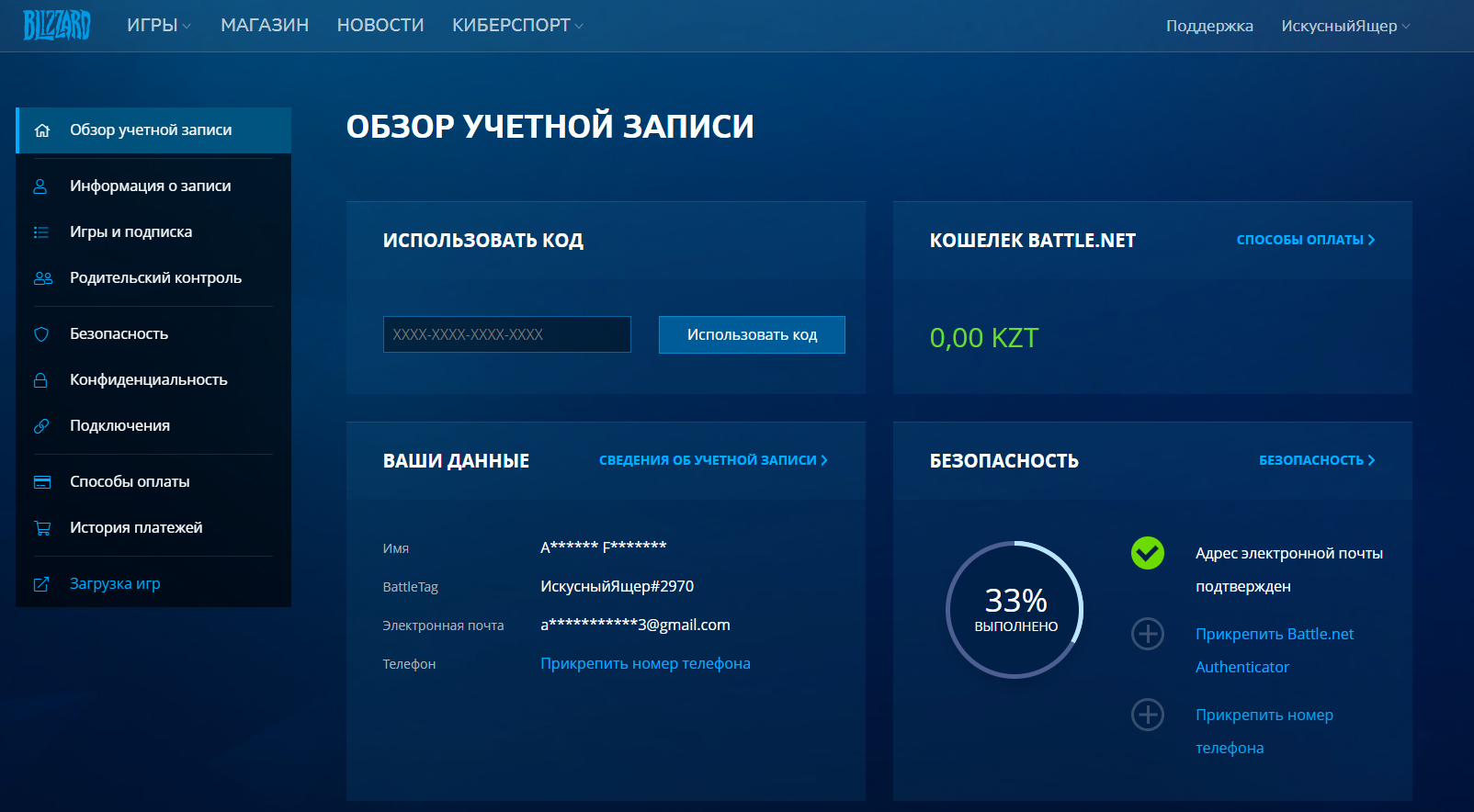Focus the XXXX-XXXX-XXXX-XXXX code field

tap(507, 334)
